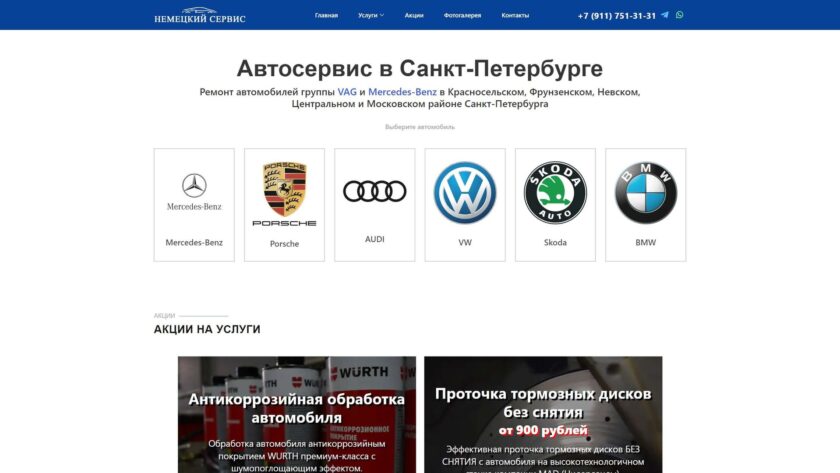The image size is (840, 473).
Task: Open the Telegram icon in header
Action: [x=665, y=15]
